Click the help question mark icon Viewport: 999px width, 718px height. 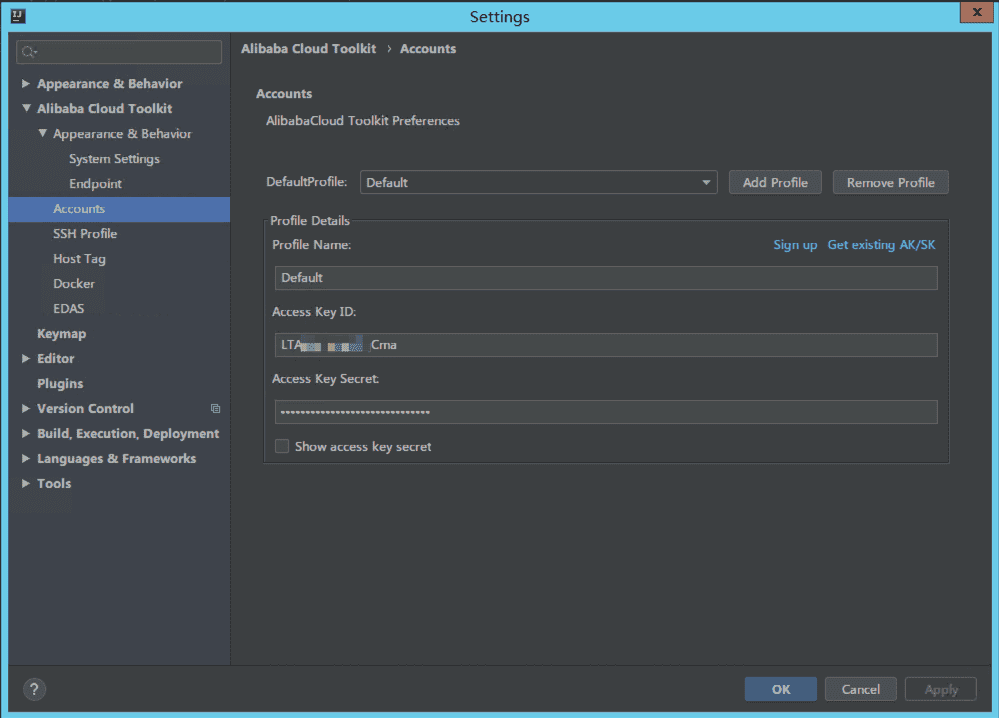pyautogui.click(x=34, y=689)
